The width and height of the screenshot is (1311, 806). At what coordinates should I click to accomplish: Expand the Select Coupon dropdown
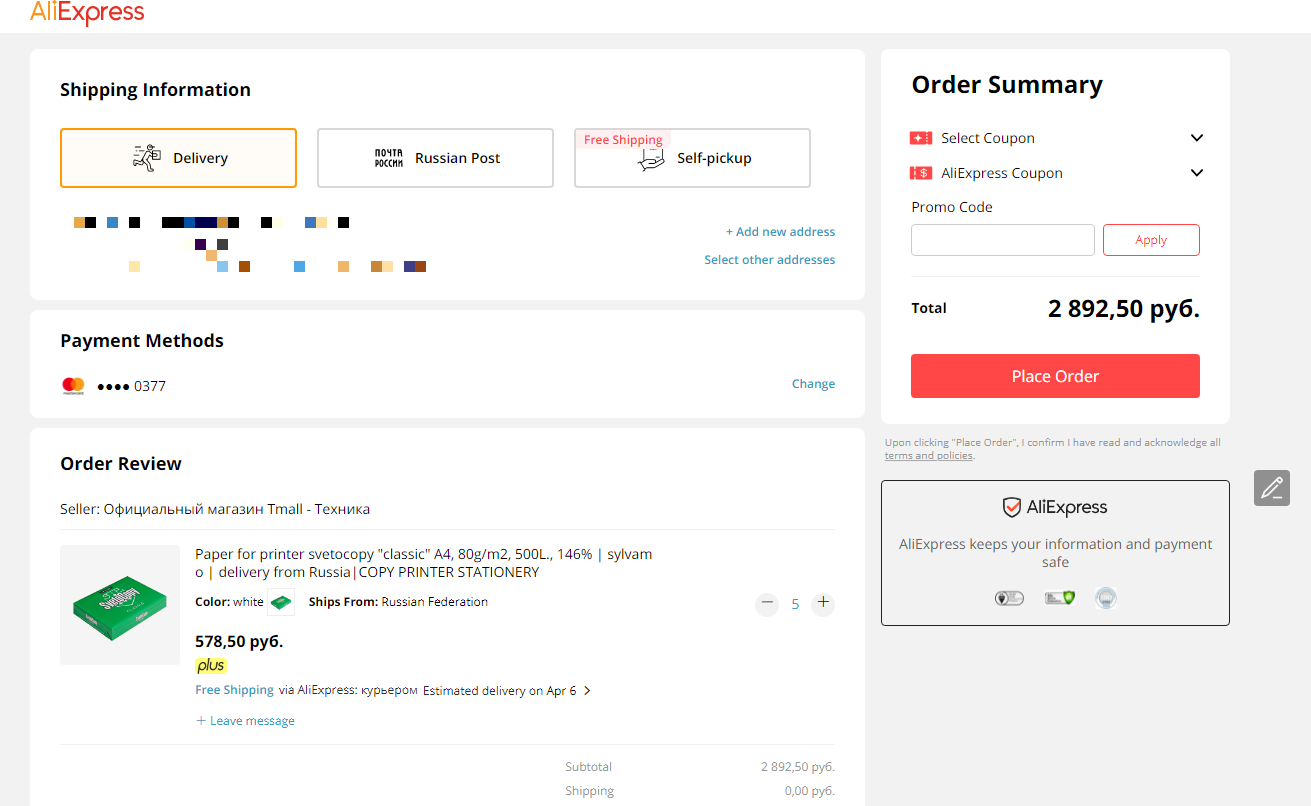1197,138
